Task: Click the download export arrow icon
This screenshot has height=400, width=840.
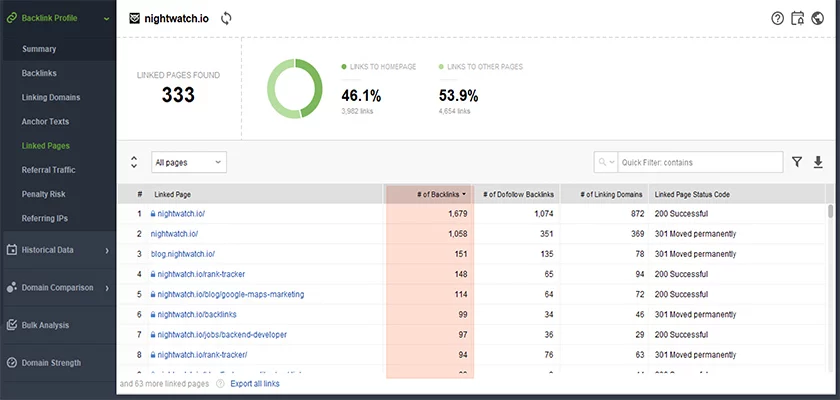Action: [x=818, y=162]
